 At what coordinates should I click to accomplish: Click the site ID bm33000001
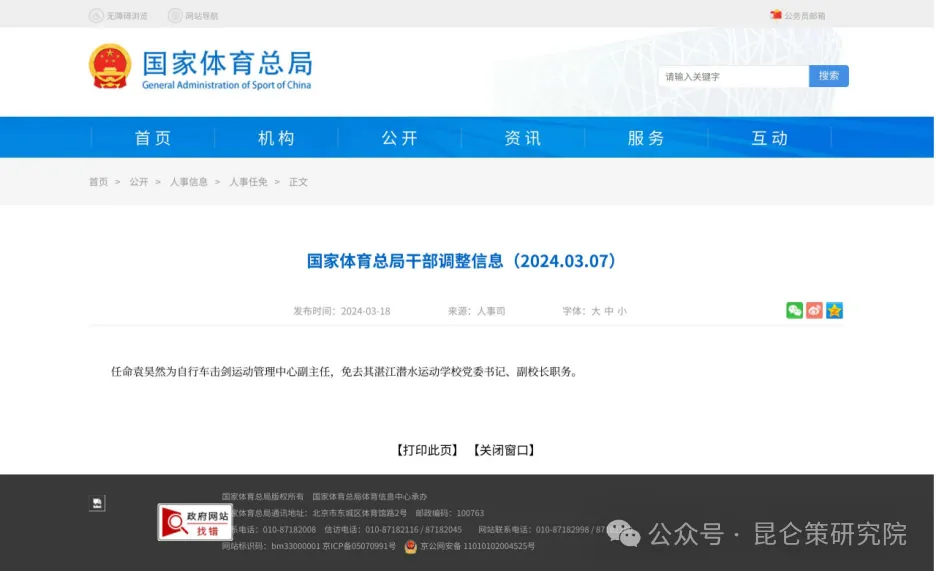tap(295, 546)
